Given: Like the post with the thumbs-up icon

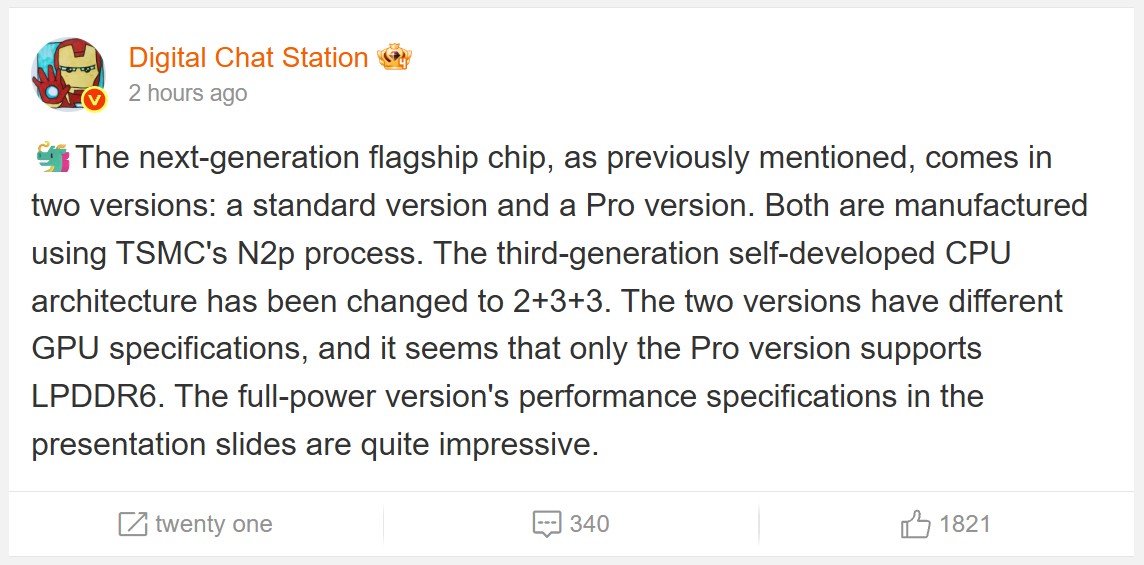Looking at the screenshot, I should pyautogui.click(x=915, y=524).
